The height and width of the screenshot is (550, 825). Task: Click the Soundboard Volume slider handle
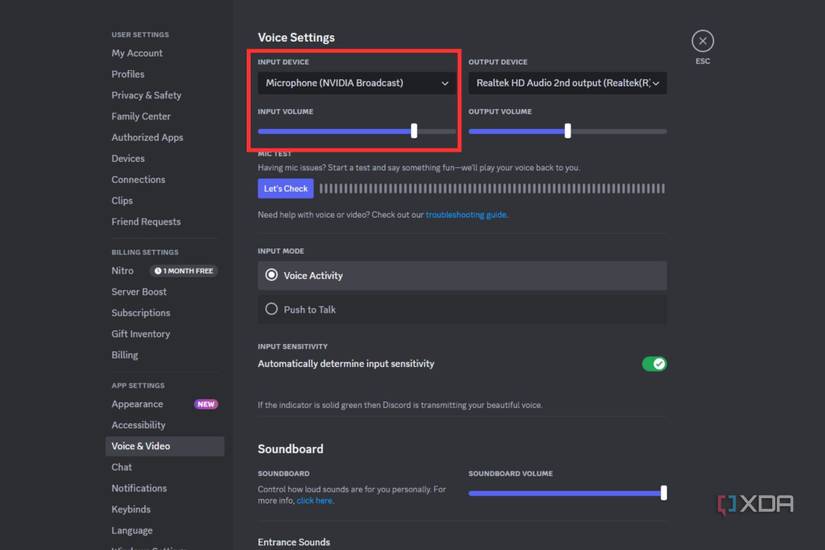point(663,493)
